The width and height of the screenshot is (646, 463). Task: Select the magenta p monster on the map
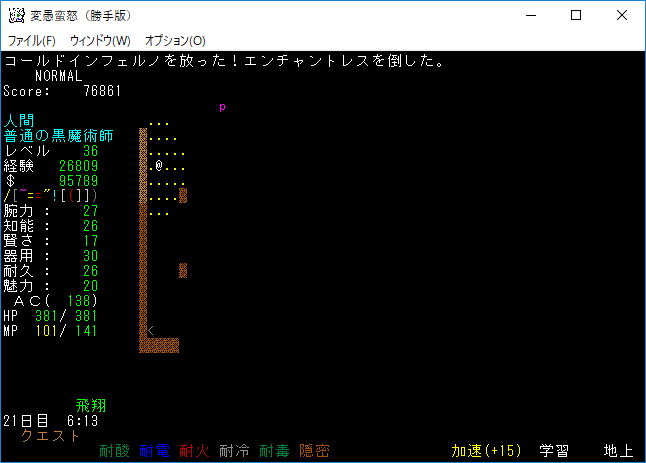[222, 106]
